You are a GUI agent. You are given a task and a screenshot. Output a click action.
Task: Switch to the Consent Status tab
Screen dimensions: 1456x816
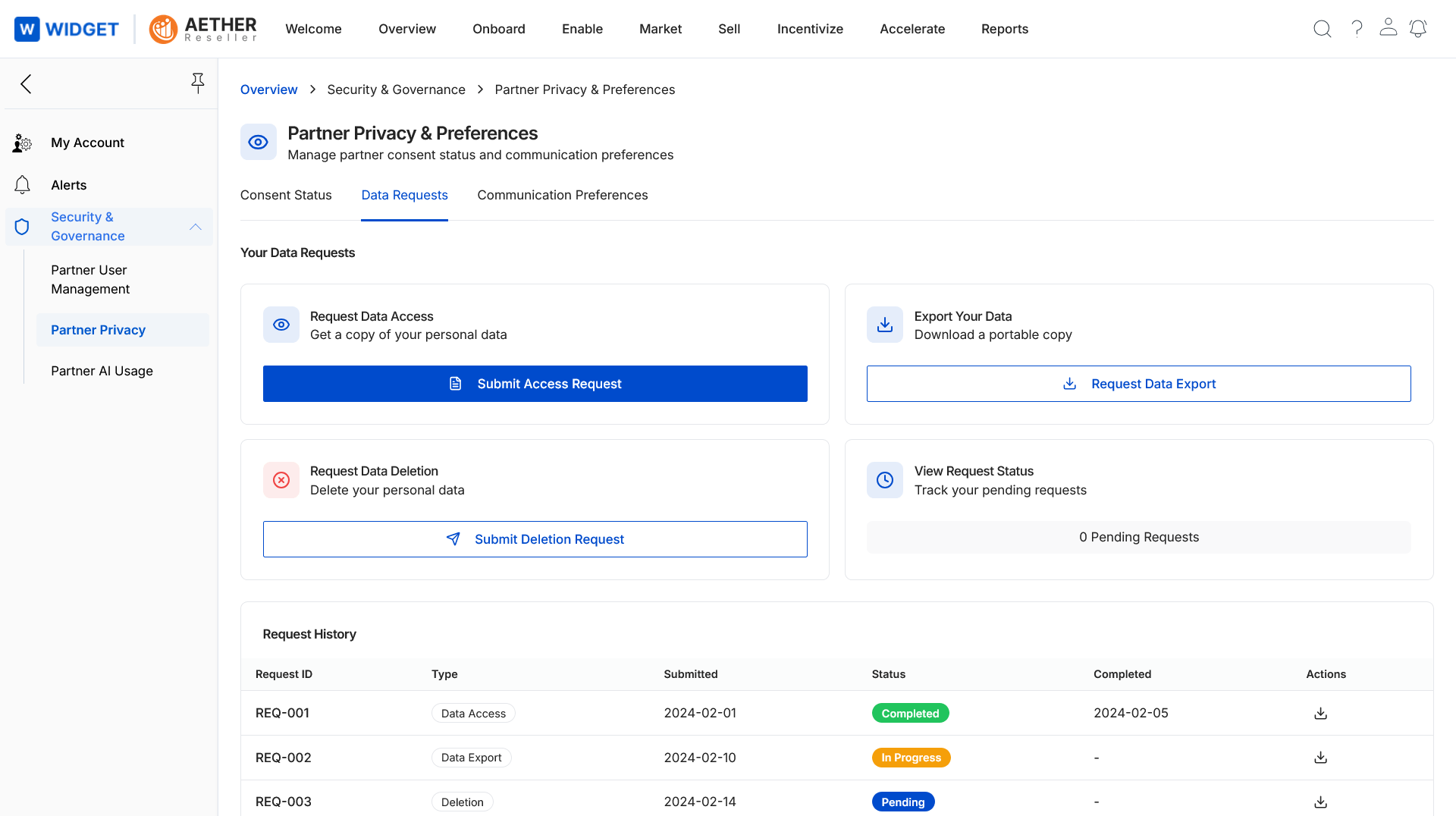tap(286, 195)
